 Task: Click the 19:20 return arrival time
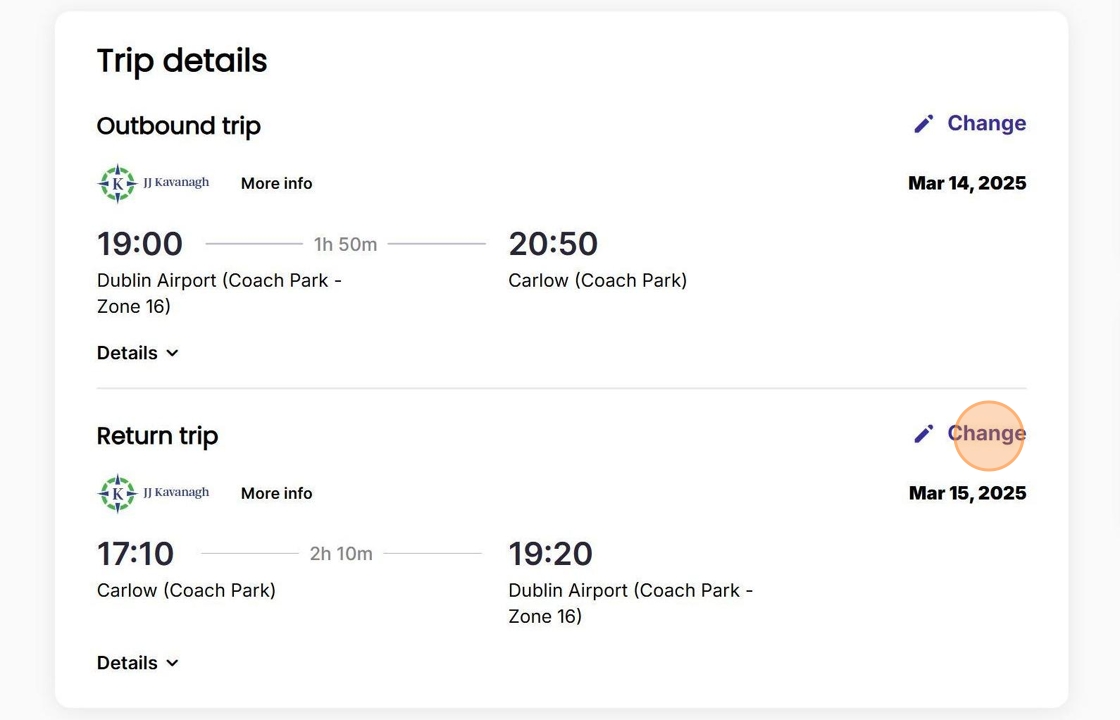(550, 554)
